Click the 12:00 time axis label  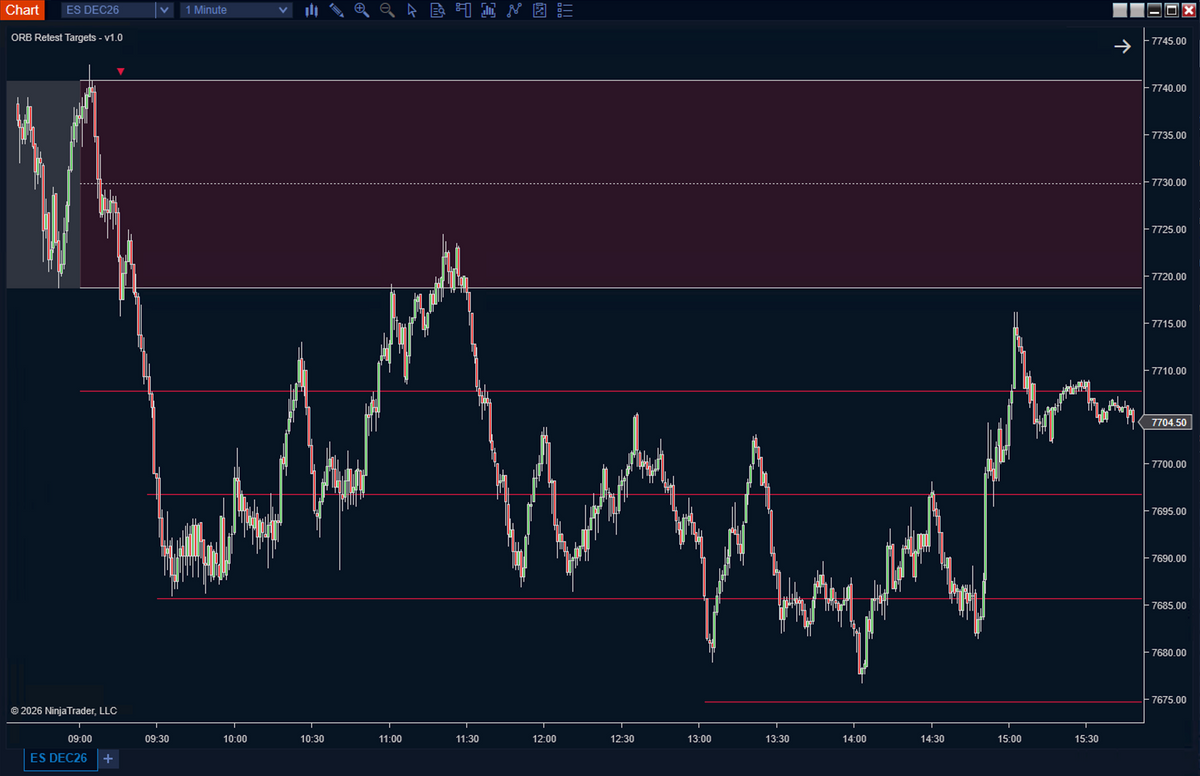pos(544,739)
